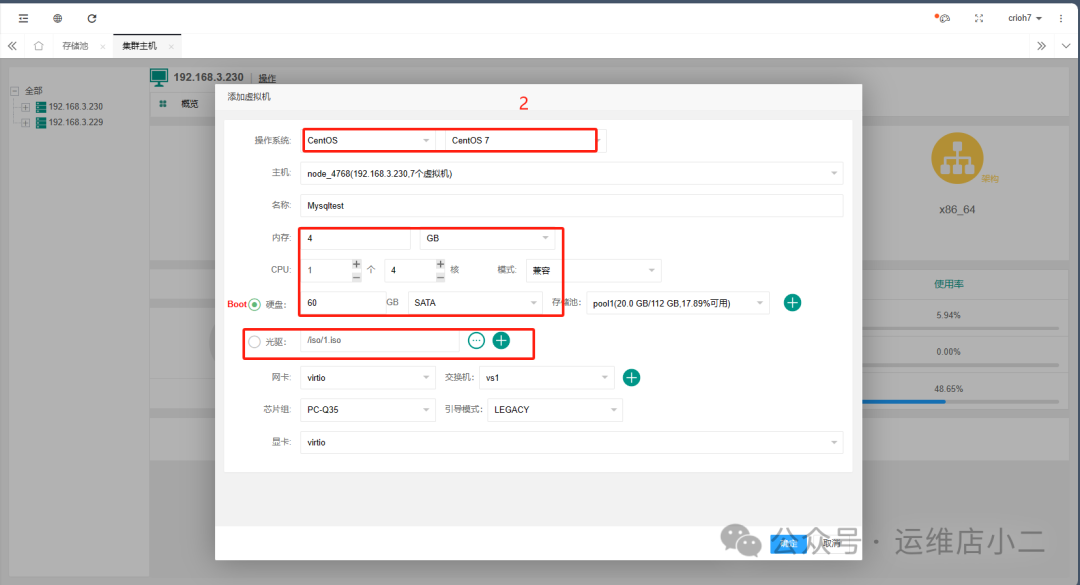Add another disk with the plus icon
Screen dimensions: 1080x585
coord(792,302)
